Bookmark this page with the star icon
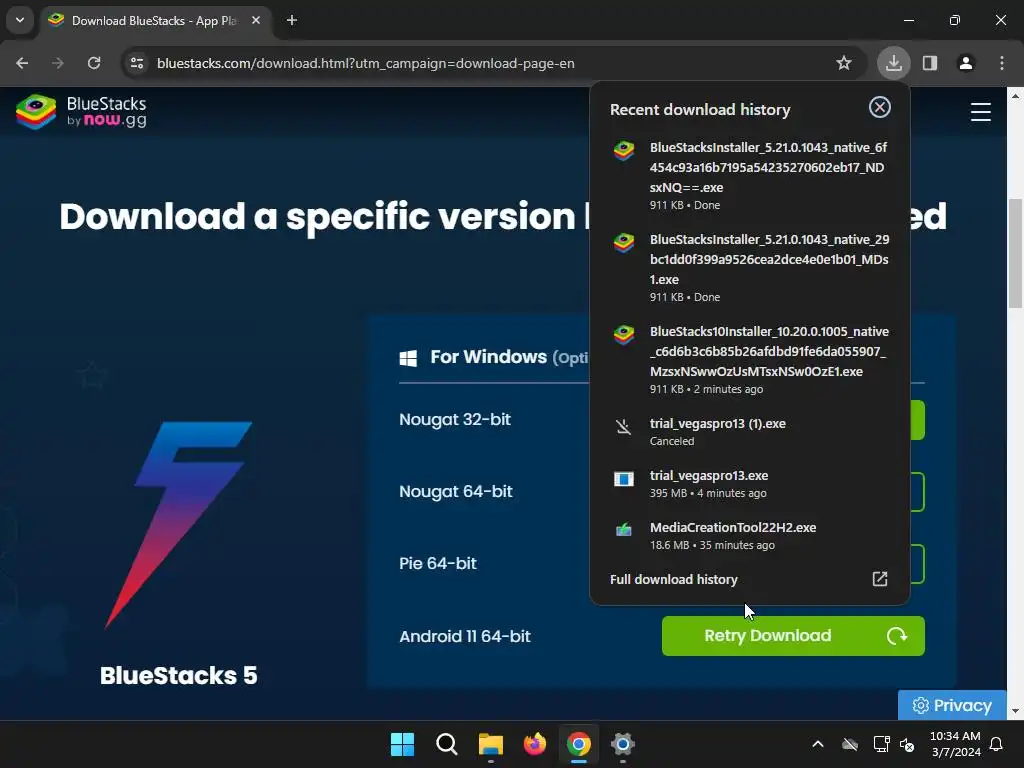The width and height of the screenshot is (1024, 768). pyautogui.click(x=844, y=63)
